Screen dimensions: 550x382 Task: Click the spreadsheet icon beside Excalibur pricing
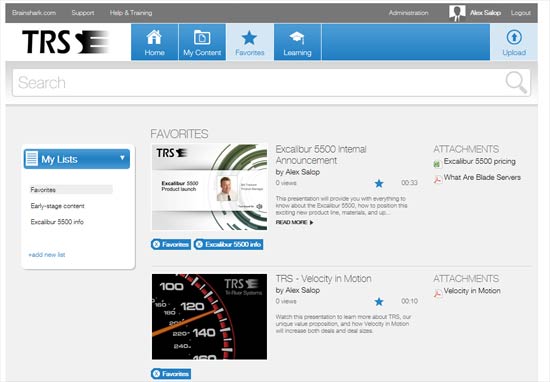coord(437,163)
